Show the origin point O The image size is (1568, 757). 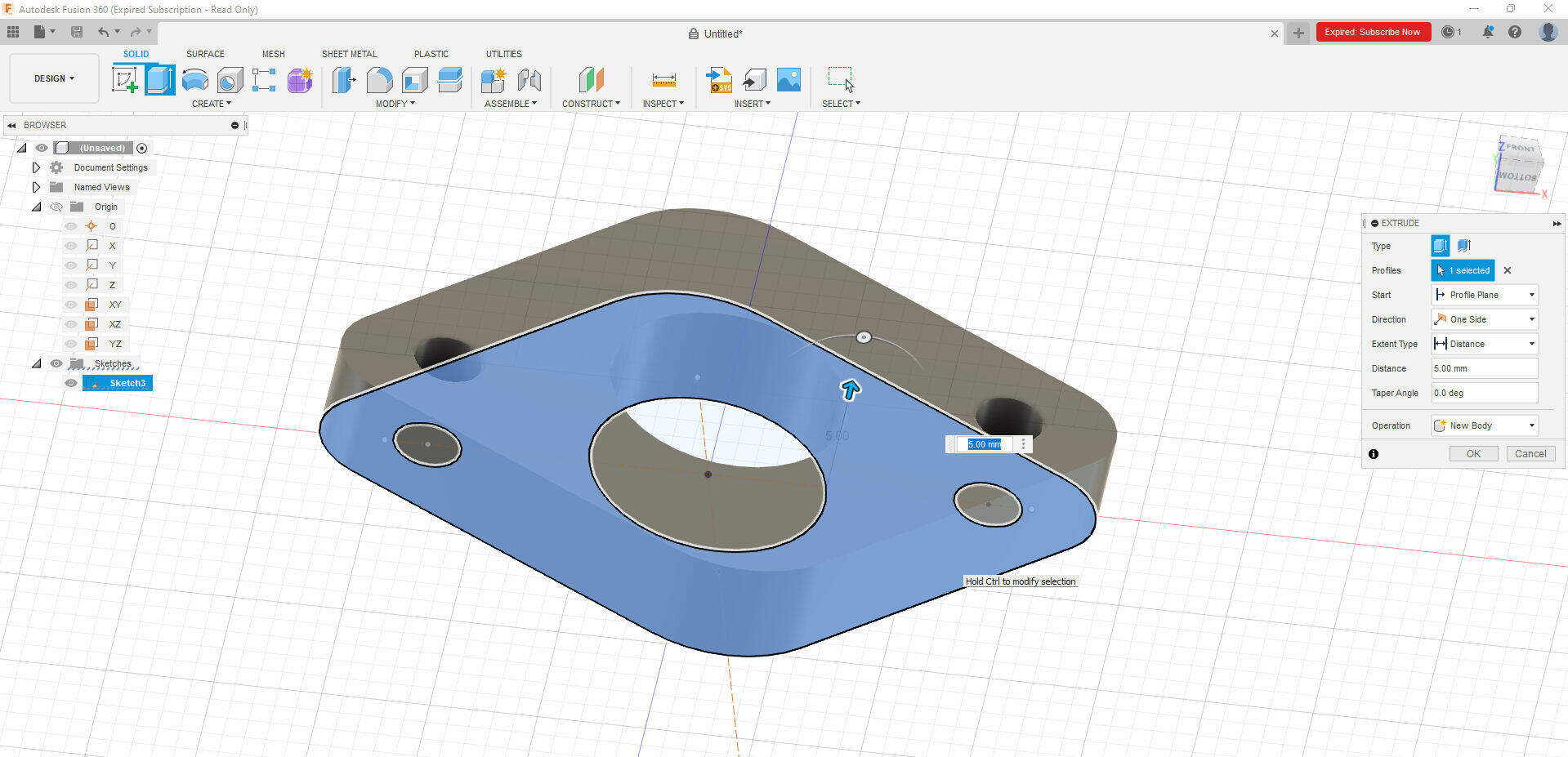pos(71,226)
